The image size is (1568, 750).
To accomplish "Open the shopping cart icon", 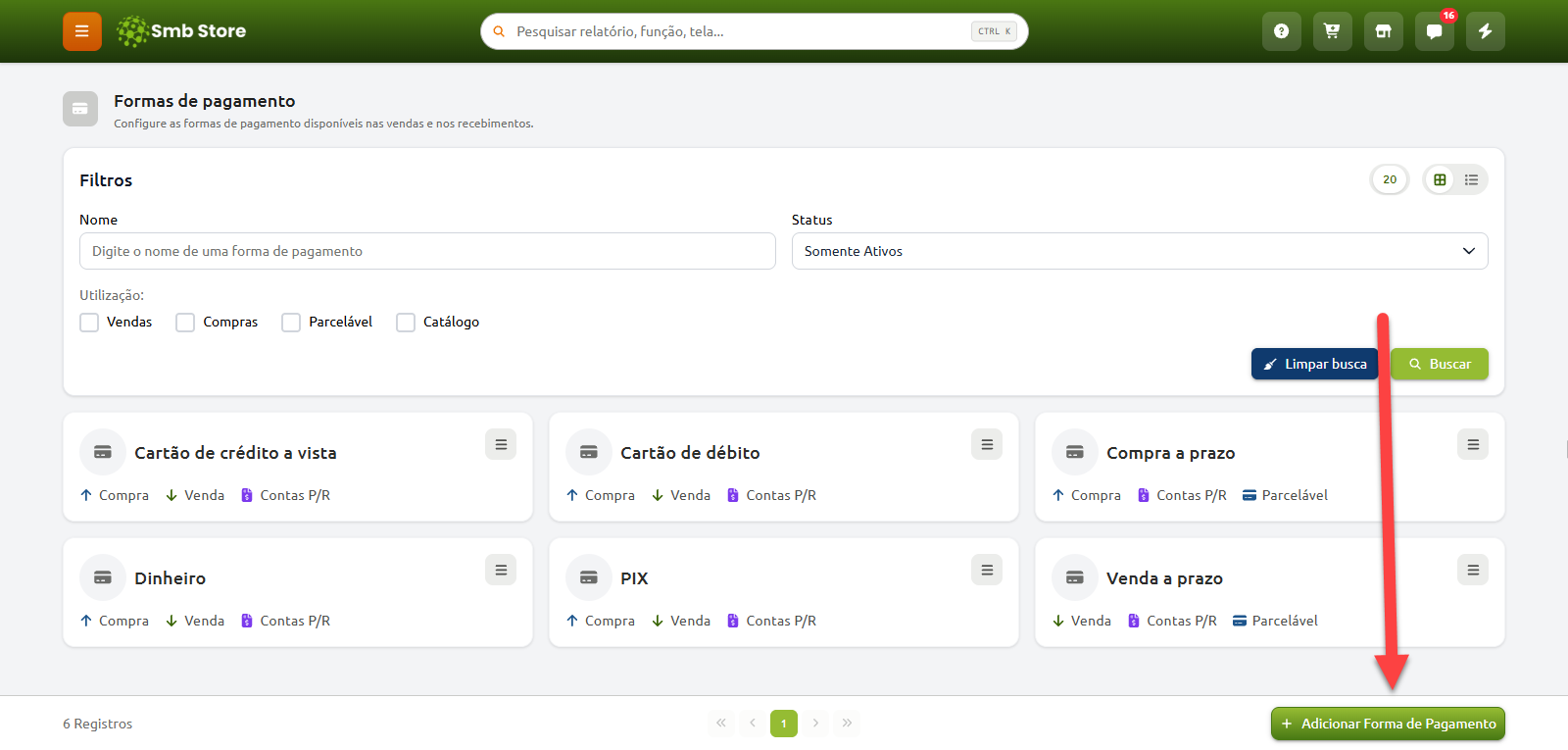I will point(1332,31).
